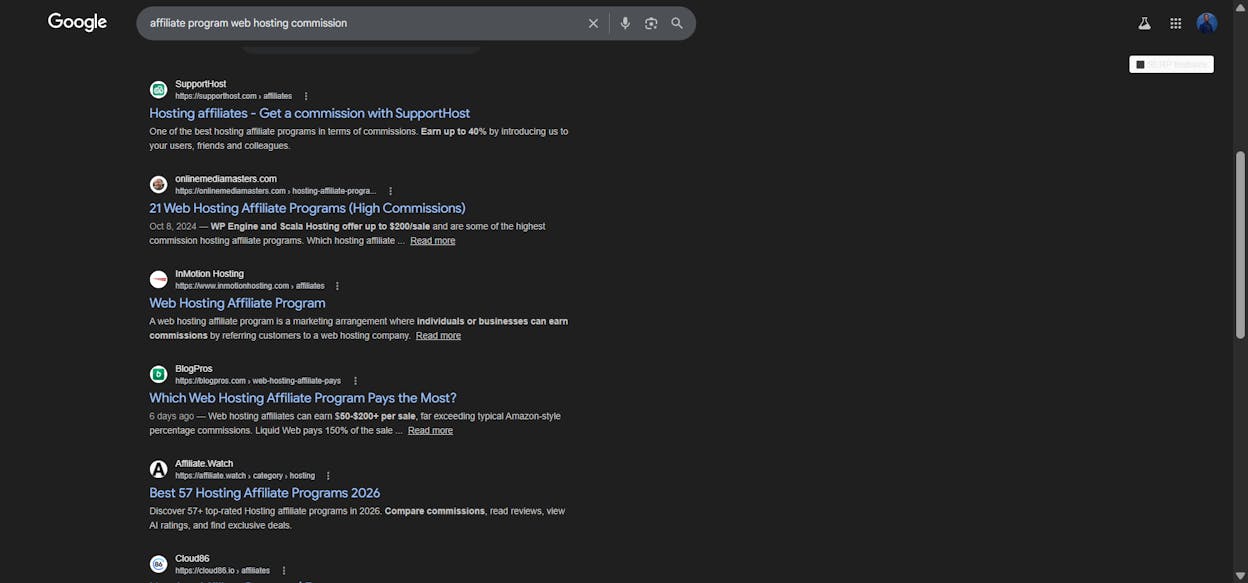This screenshot has width=1248, height=583.
Task: Click the SupportHost site name
Action: click(200, 84)
